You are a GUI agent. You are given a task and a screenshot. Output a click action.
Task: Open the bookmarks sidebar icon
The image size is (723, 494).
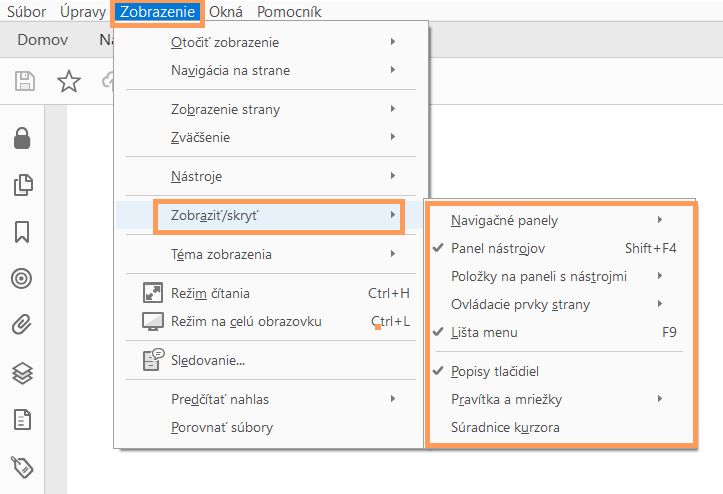tap(22, 232)
